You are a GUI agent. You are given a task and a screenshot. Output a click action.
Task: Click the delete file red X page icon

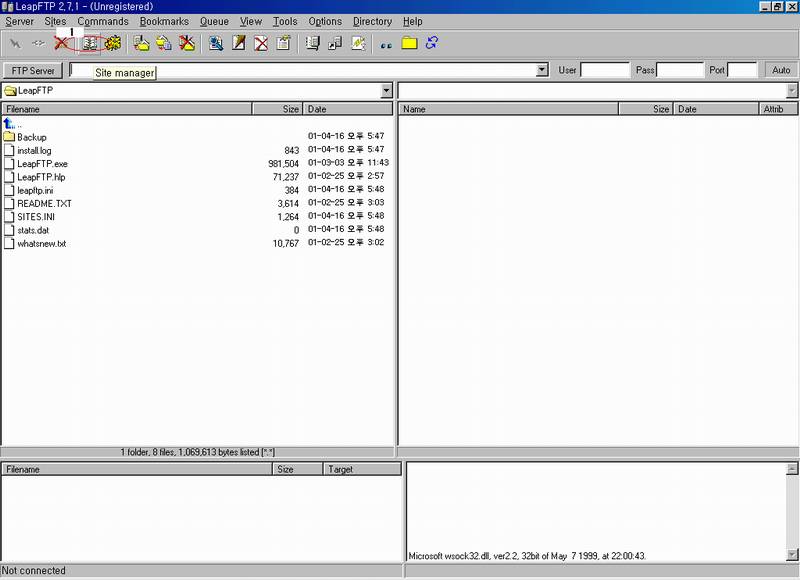point(261,43)
